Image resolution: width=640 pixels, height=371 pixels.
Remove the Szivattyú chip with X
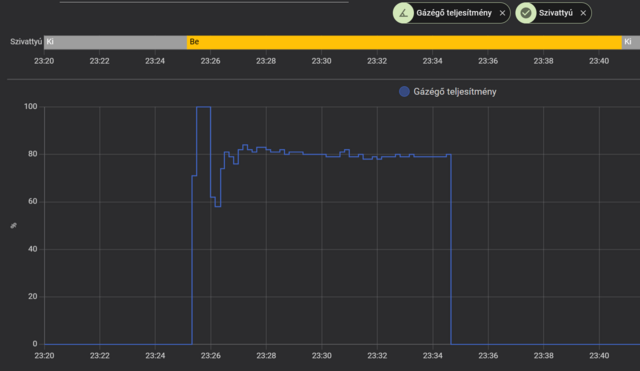pos(583,13)
